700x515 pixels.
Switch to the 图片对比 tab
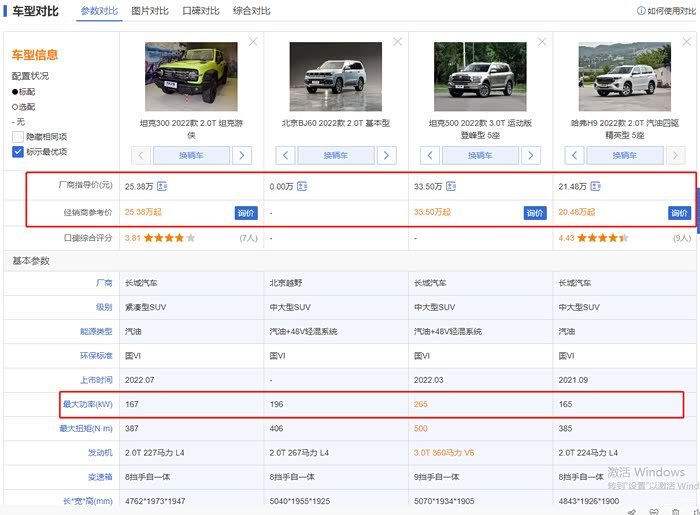pos(150,11)
